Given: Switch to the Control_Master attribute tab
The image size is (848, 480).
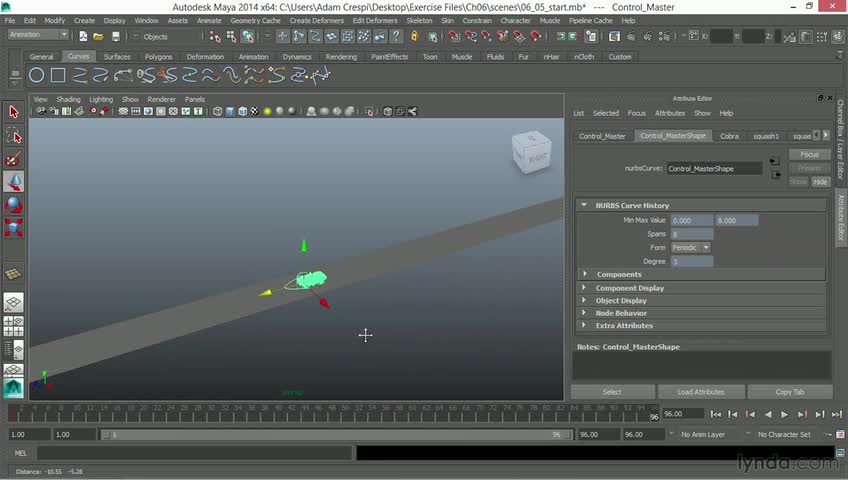Looking at the screenshot, I should tap(602, 136).
